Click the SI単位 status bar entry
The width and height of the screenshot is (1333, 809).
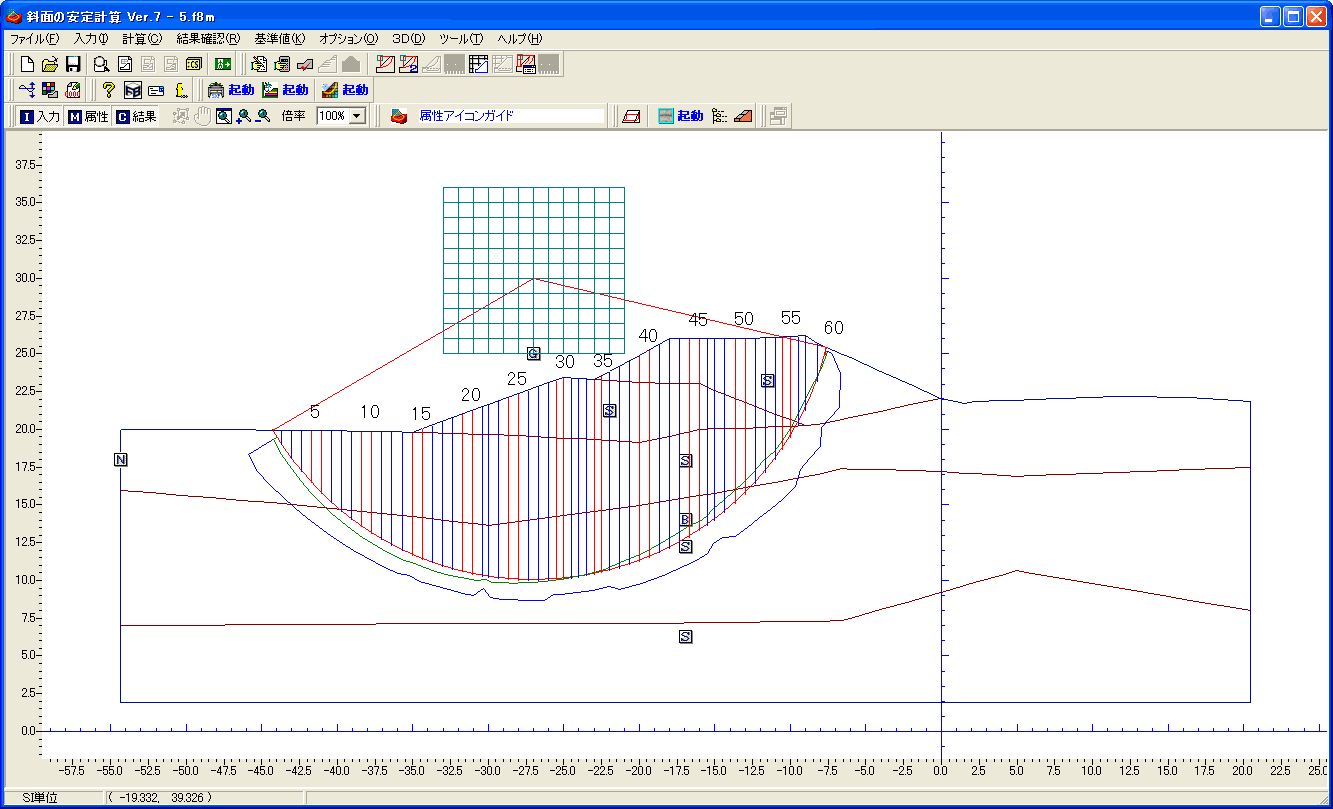40,798
